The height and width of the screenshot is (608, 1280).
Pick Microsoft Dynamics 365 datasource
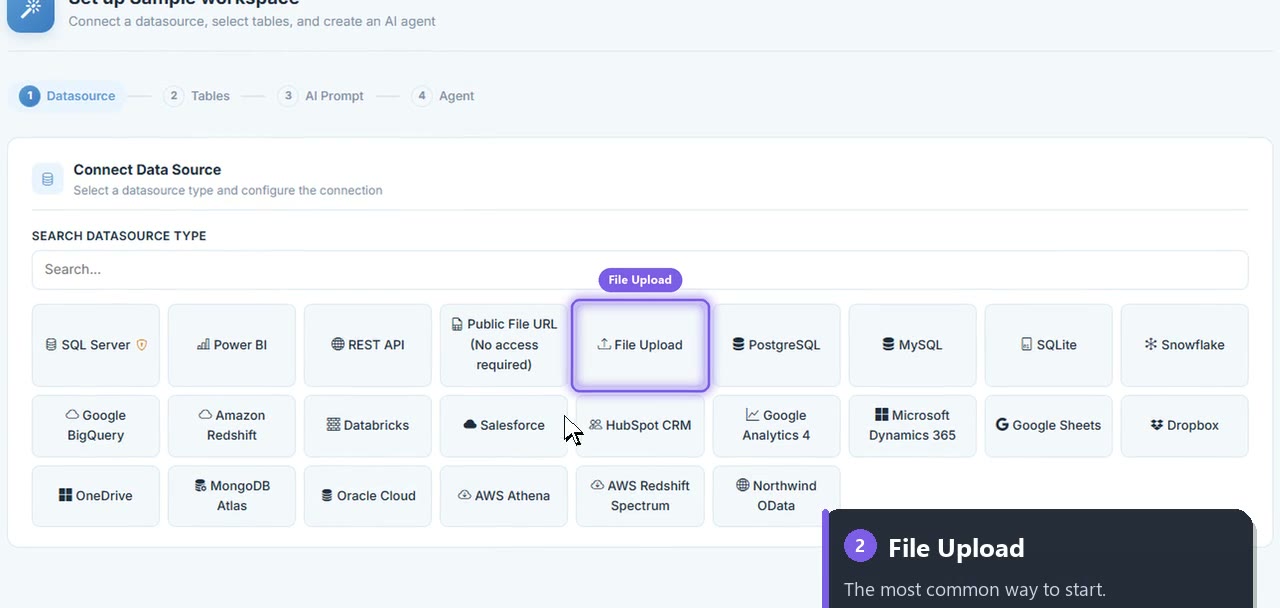912,425
